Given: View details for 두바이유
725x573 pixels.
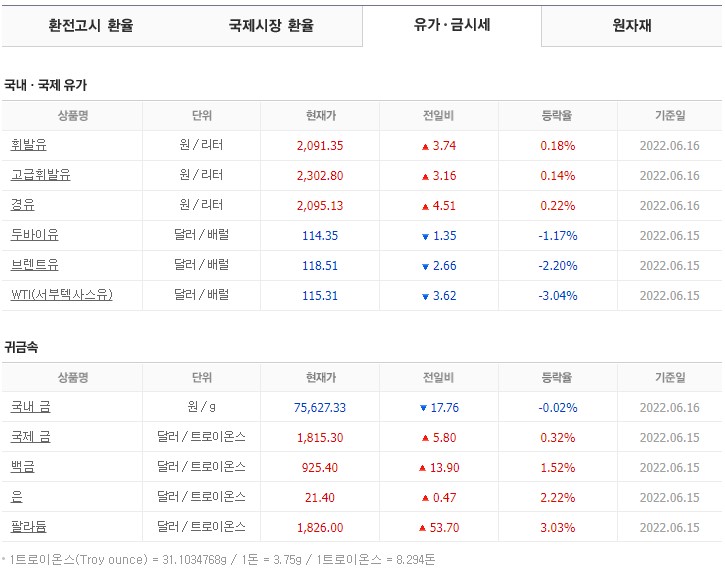Looking at the screenshot, I should (x=35, y=235).
